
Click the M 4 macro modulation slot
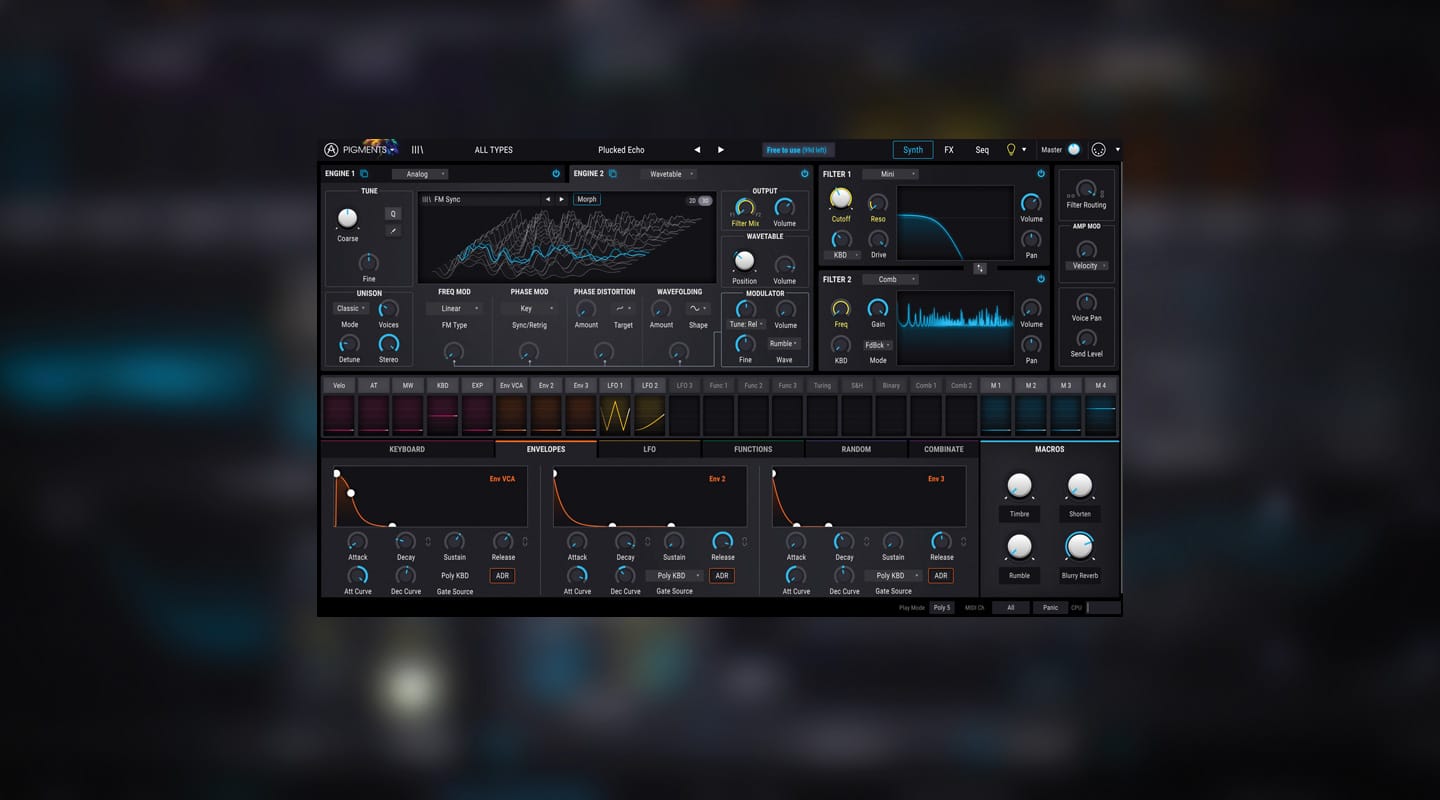[1100, 408]
